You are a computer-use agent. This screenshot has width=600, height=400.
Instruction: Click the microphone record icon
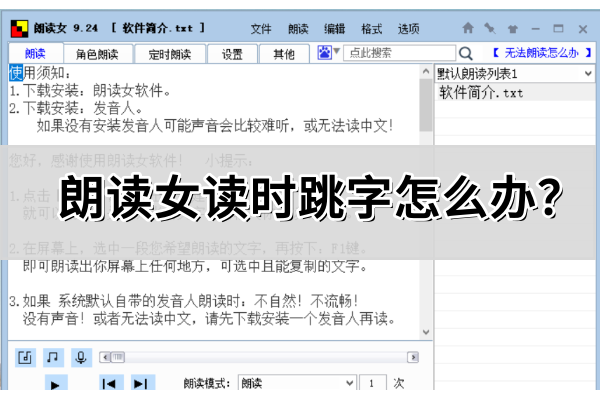pos(81,358)
